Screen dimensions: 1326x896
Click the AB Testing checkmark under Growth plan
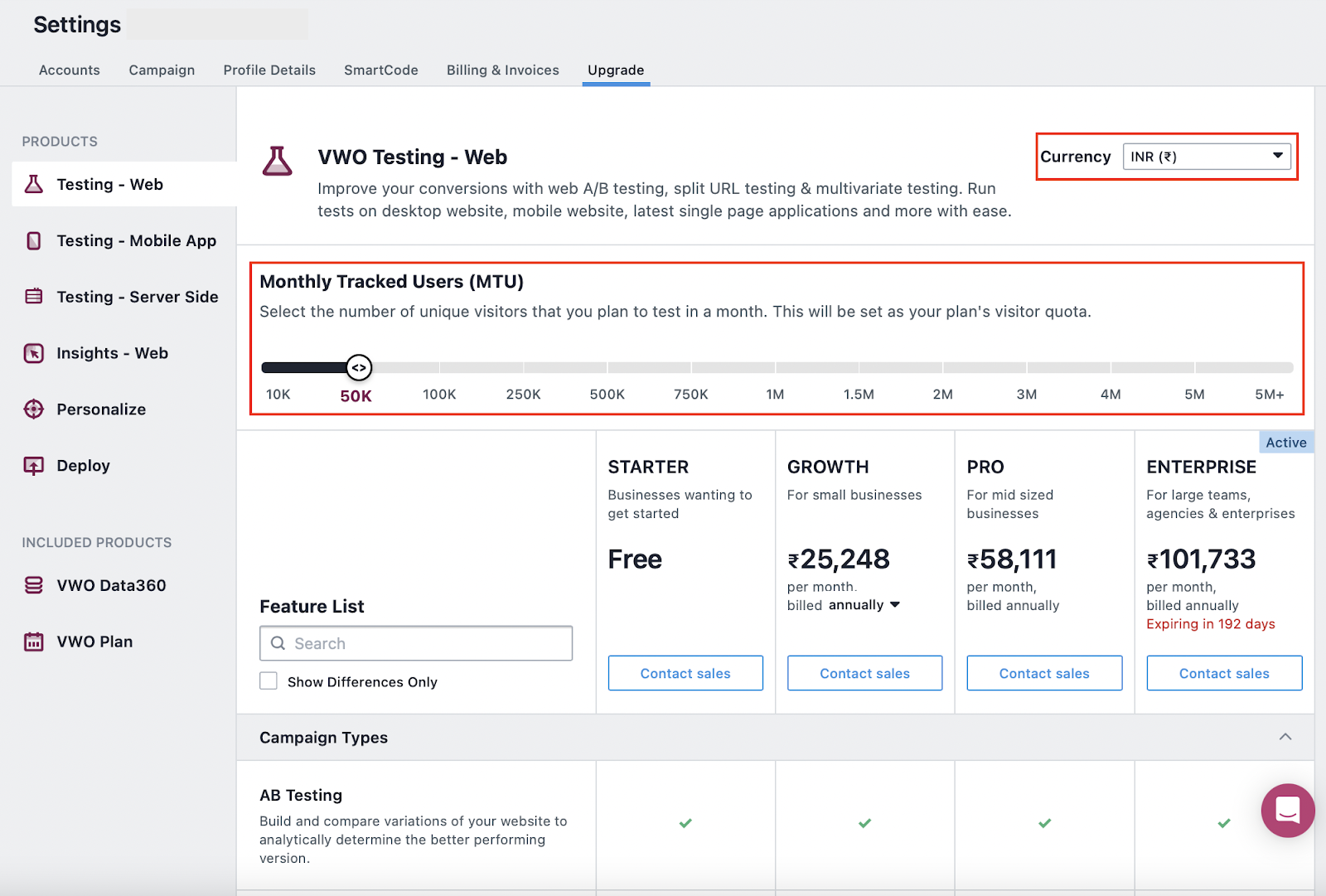[864, 823]
